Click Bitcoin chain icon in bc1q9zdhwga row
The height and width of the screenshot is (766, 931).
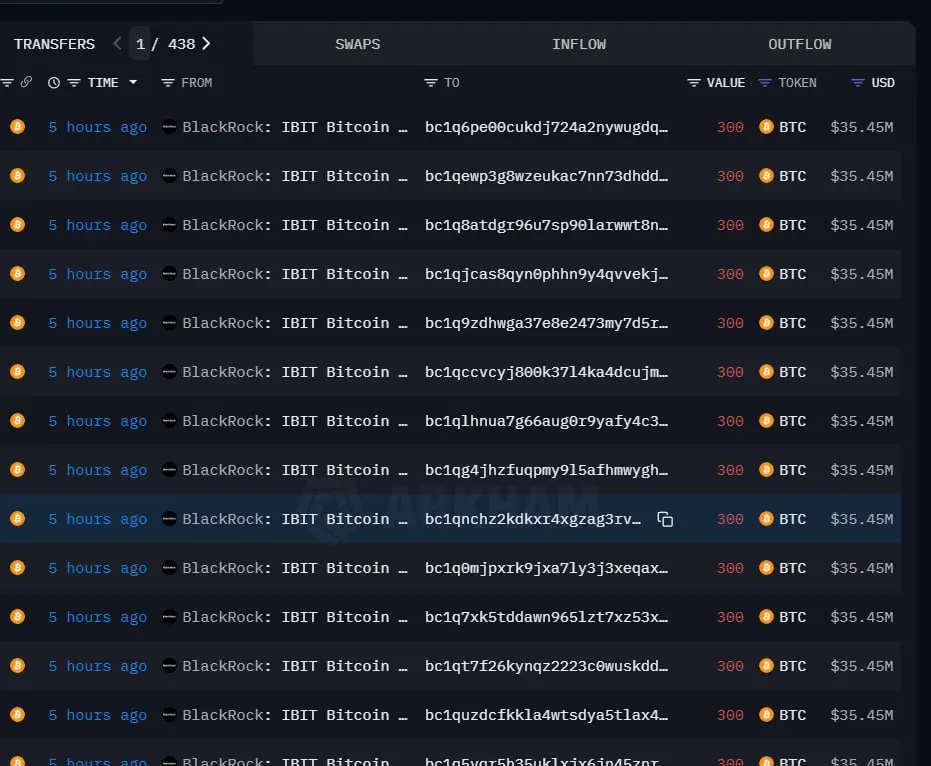(x=18, y=322)
